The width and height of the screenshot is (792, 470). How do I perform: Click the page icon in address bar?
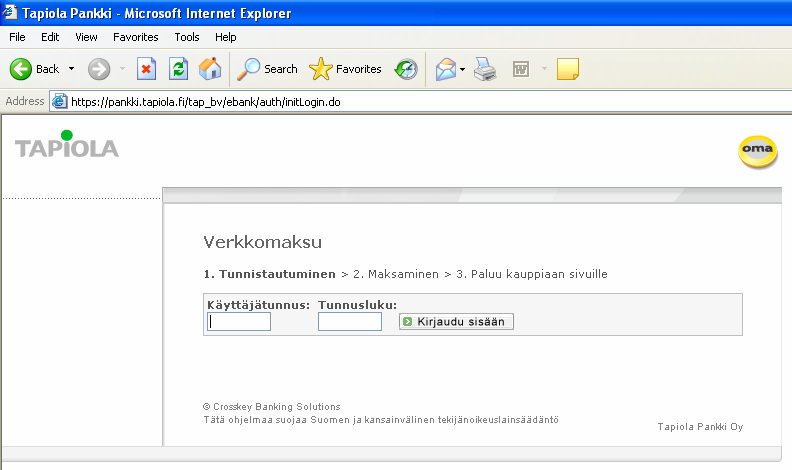(x=60, y=101)
